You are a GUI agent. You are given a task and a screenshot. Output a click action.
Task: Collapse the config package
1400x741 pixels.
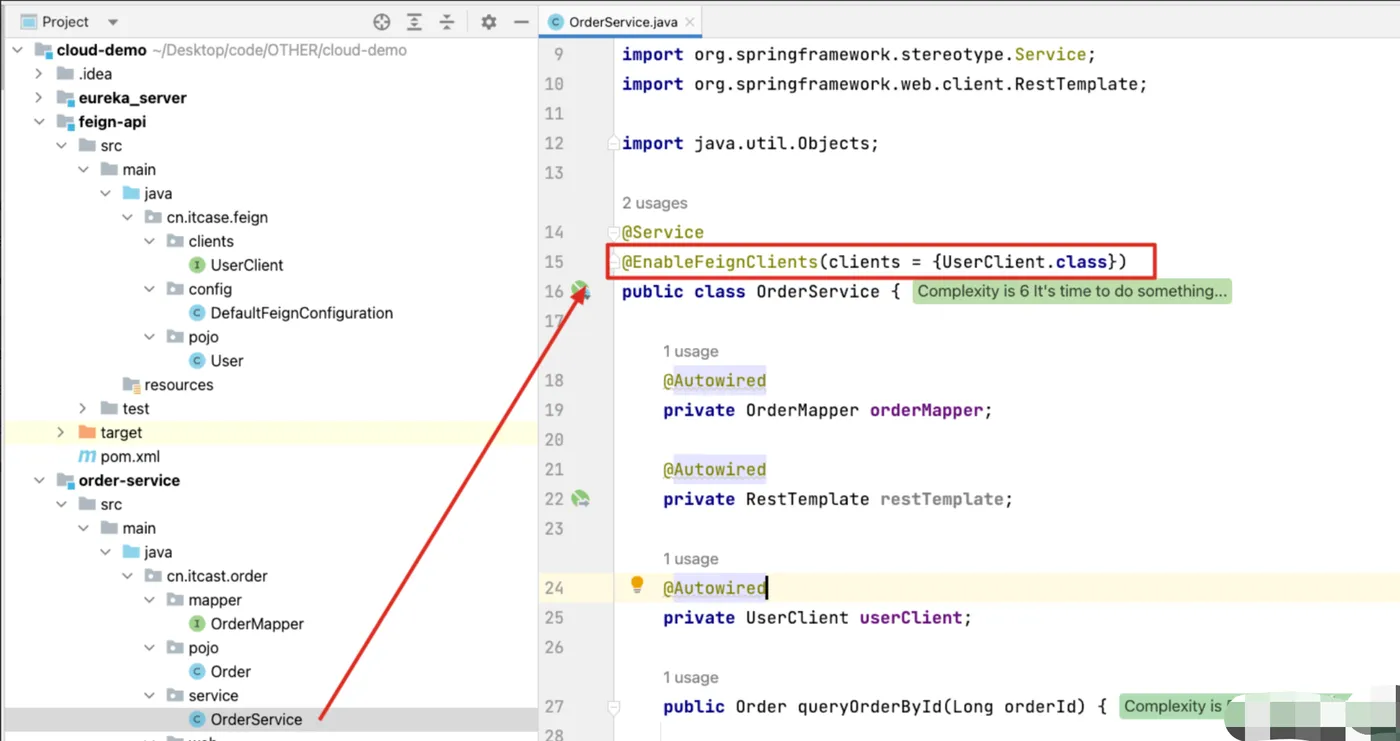tap(149, 289)
